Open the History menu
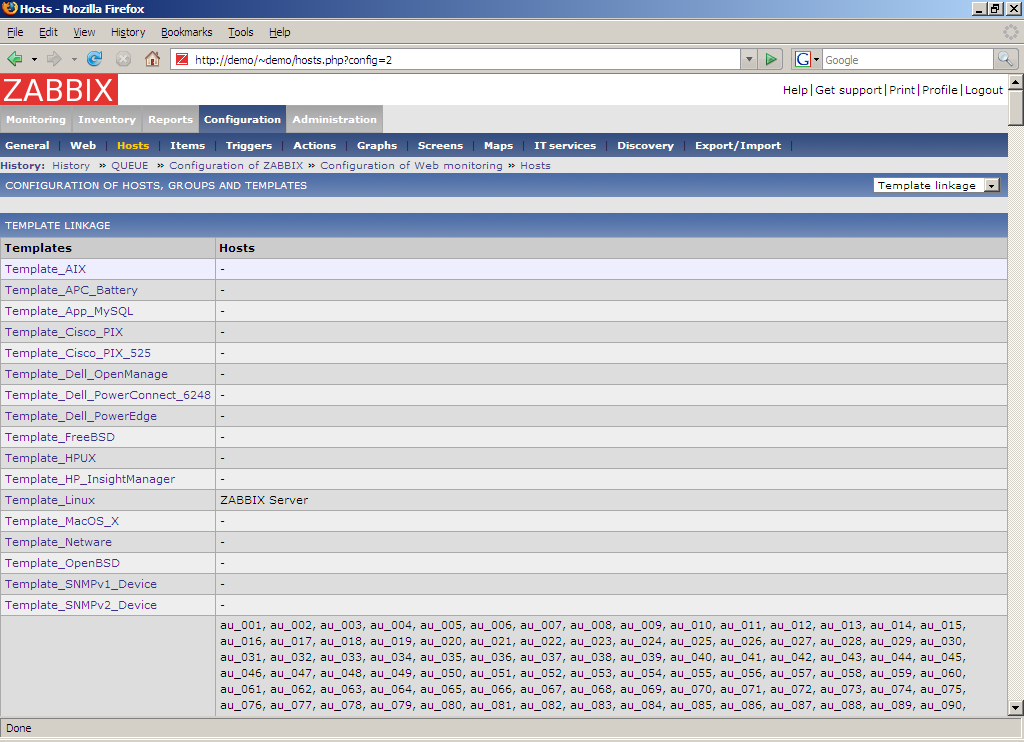This screenshot has height=742, width=1024. tap(128, 32)
